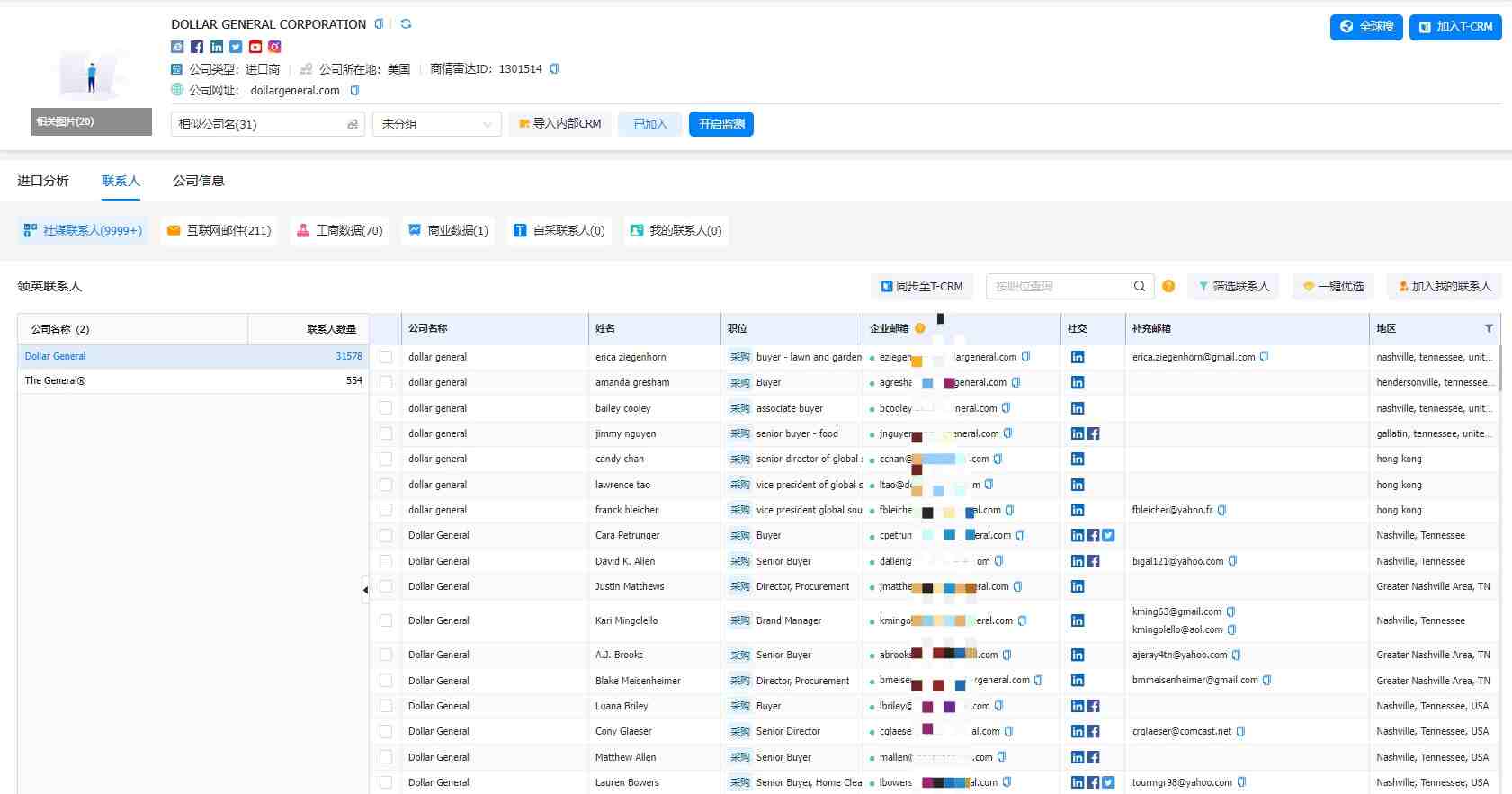Switch to the 进口分析 tab
Image resolution: width=1512 pixels, height=794 pixels.
(x=43, y=181)
